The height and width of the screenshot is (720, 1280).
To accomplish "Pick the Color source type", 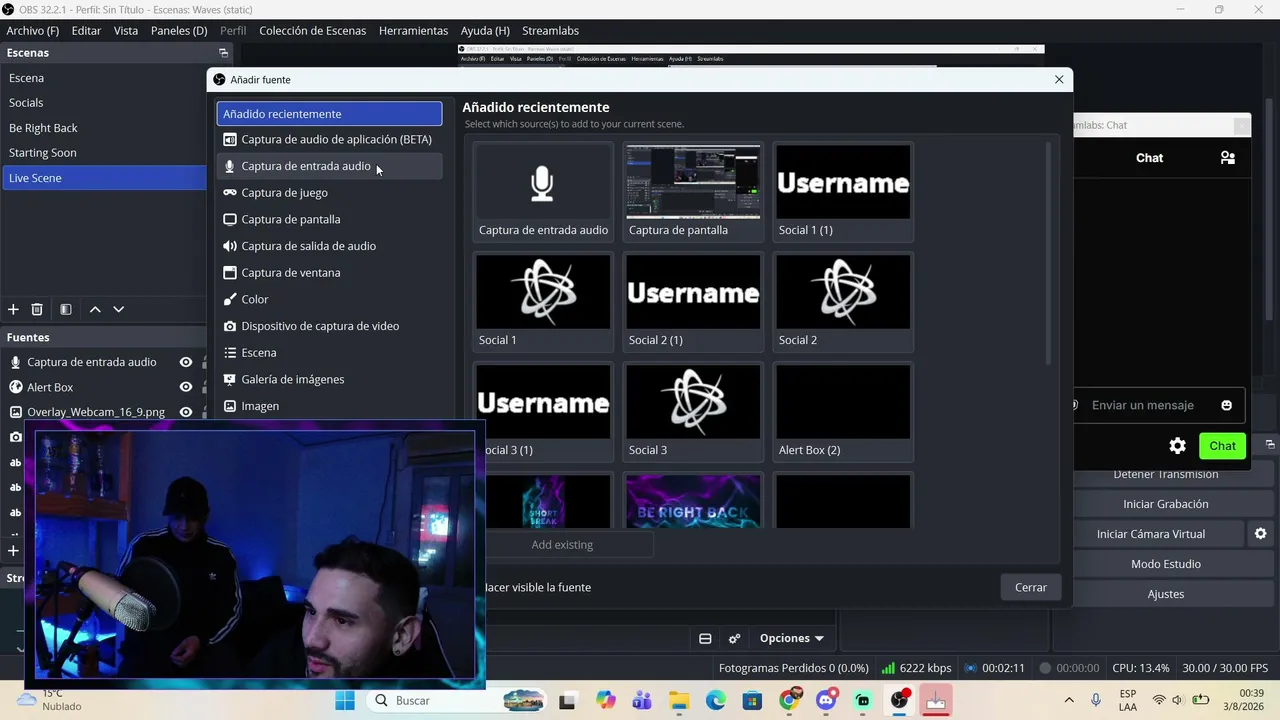I will tap(329, 299).
